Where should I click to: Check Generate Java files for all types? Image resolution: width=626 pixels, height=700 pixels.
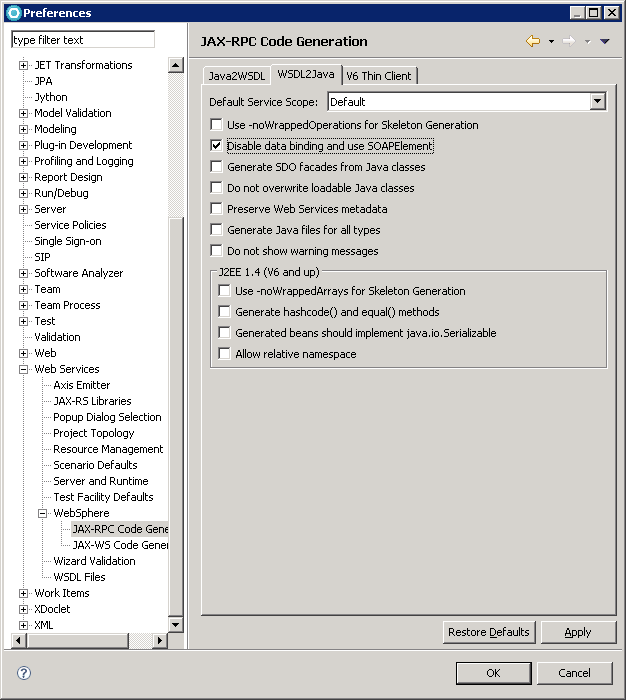click(216, 229)
